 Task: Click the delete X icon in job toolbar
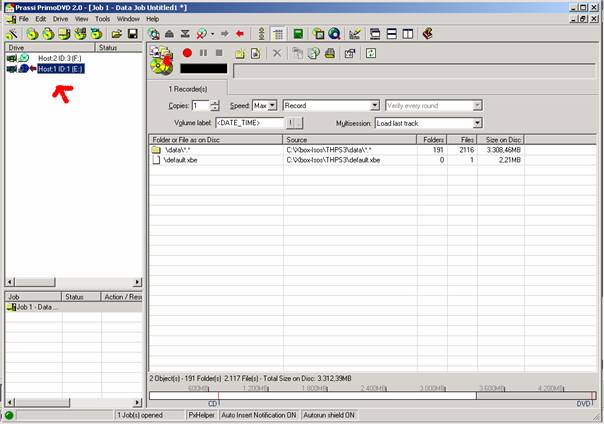pyautogui.click(x=277, y=52)
